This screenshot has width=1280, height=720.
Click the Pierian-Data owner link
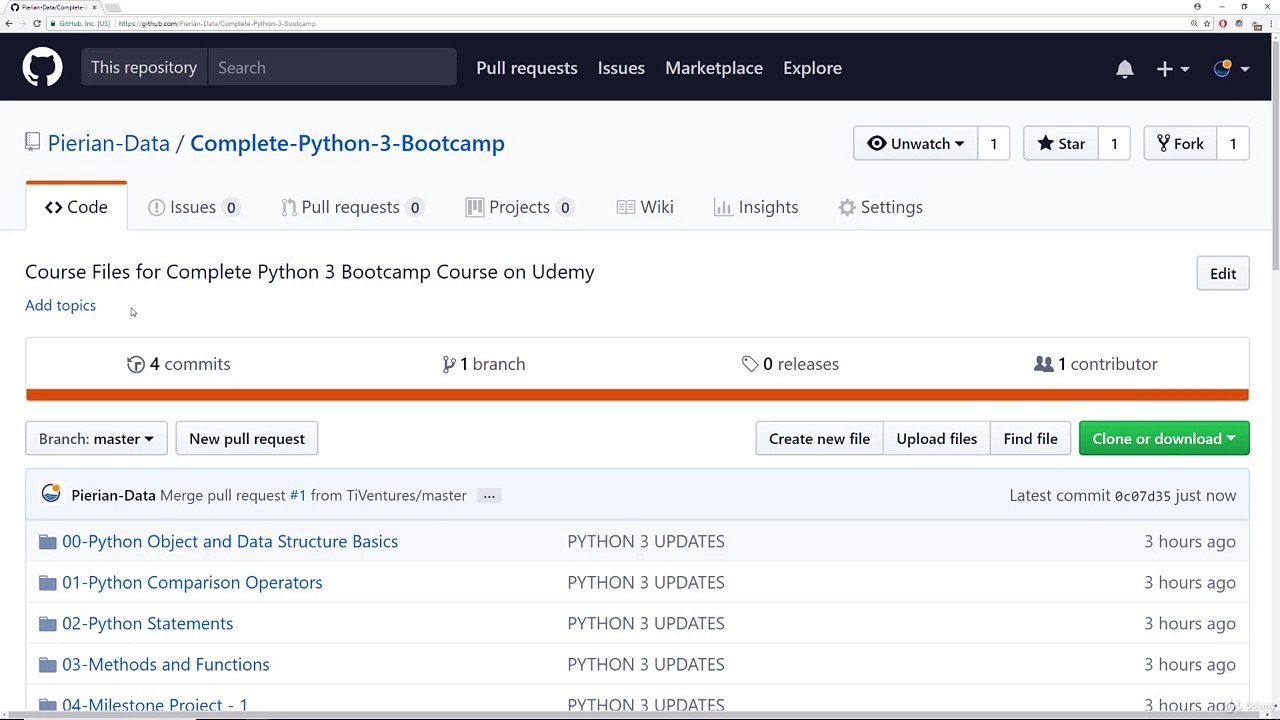tap(109, 143)
